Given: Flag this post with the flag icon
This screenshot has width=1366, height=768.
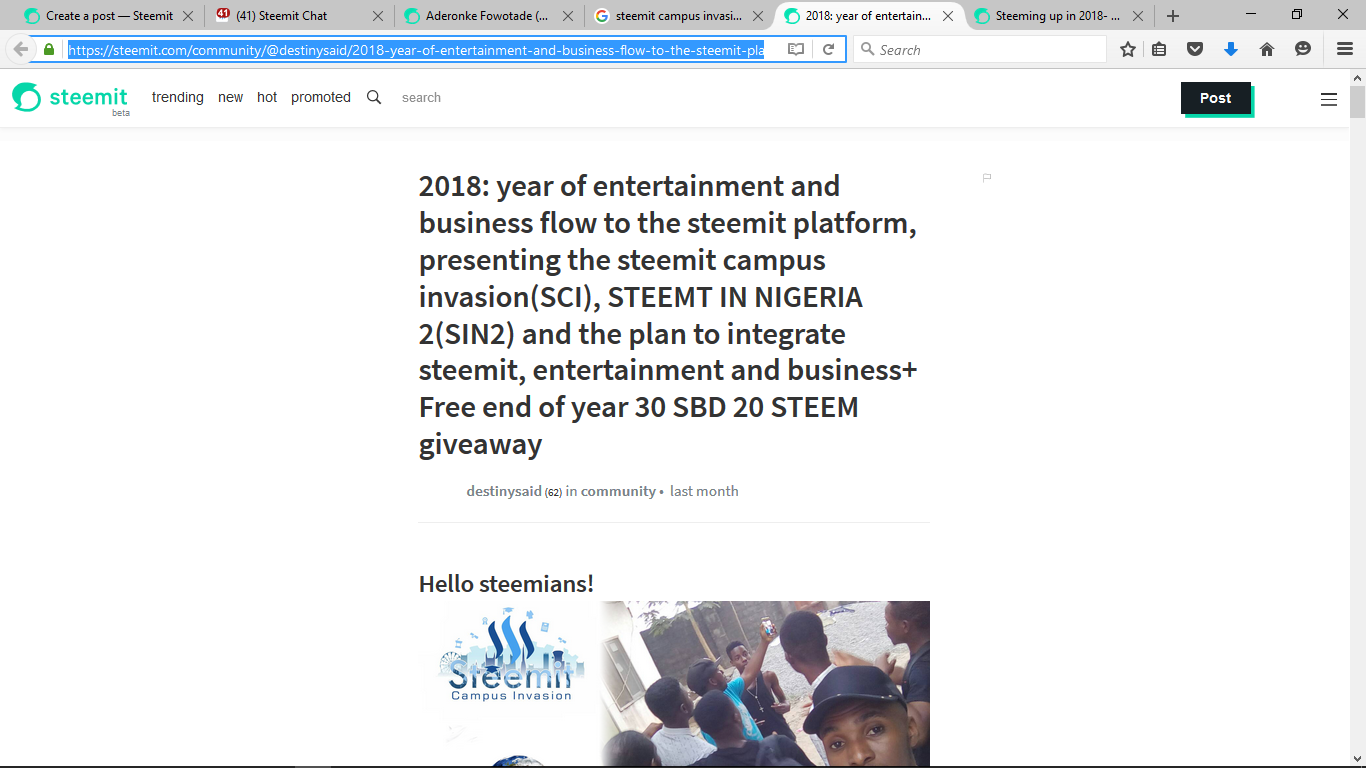Looking at the screenshot, I should point(987,177).
